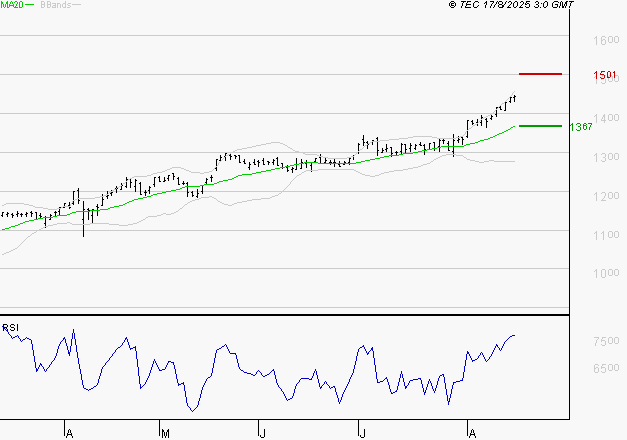The width and height of the screenshot is (627, 440).
Task: Click the rightmost A month label
Action: (471, 433)
